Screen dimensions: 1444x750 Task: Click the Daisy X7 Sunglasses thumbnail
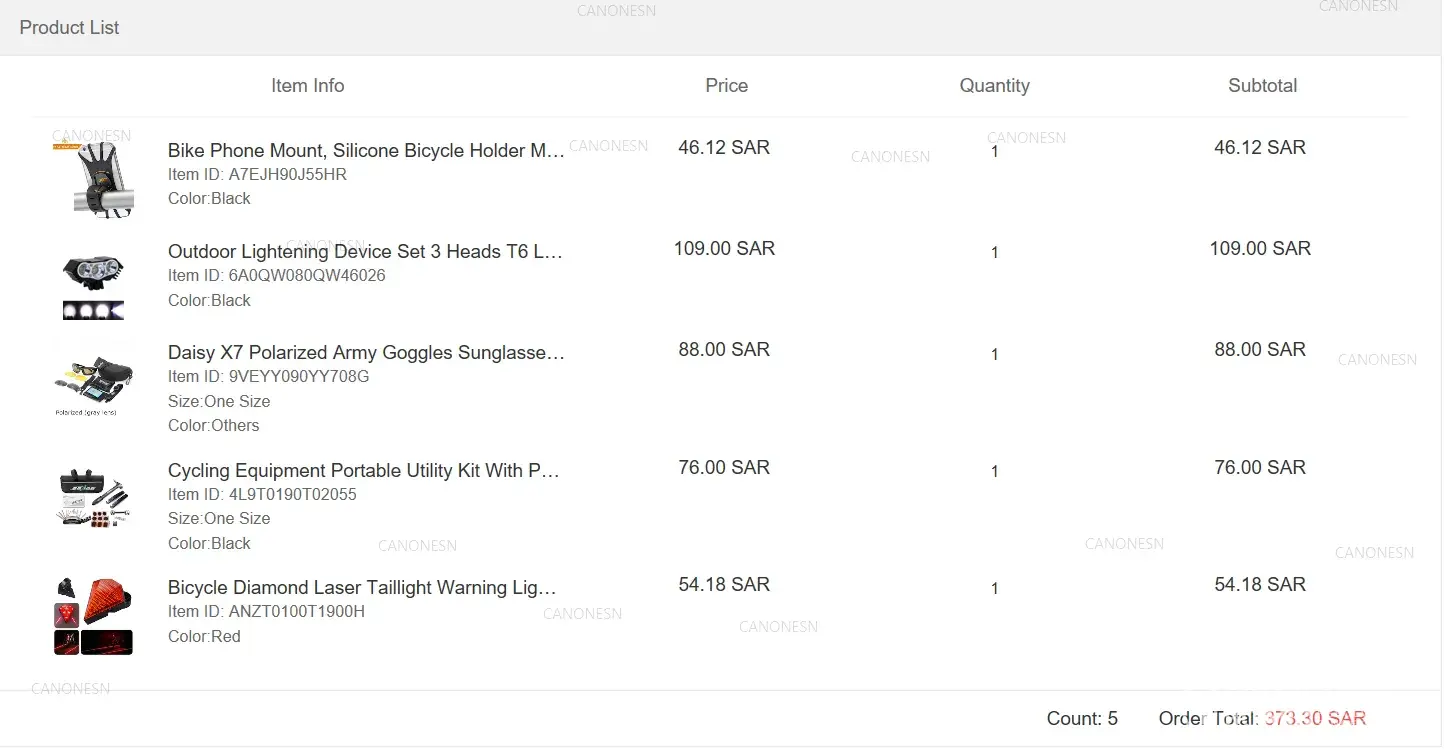pos(93,384)
